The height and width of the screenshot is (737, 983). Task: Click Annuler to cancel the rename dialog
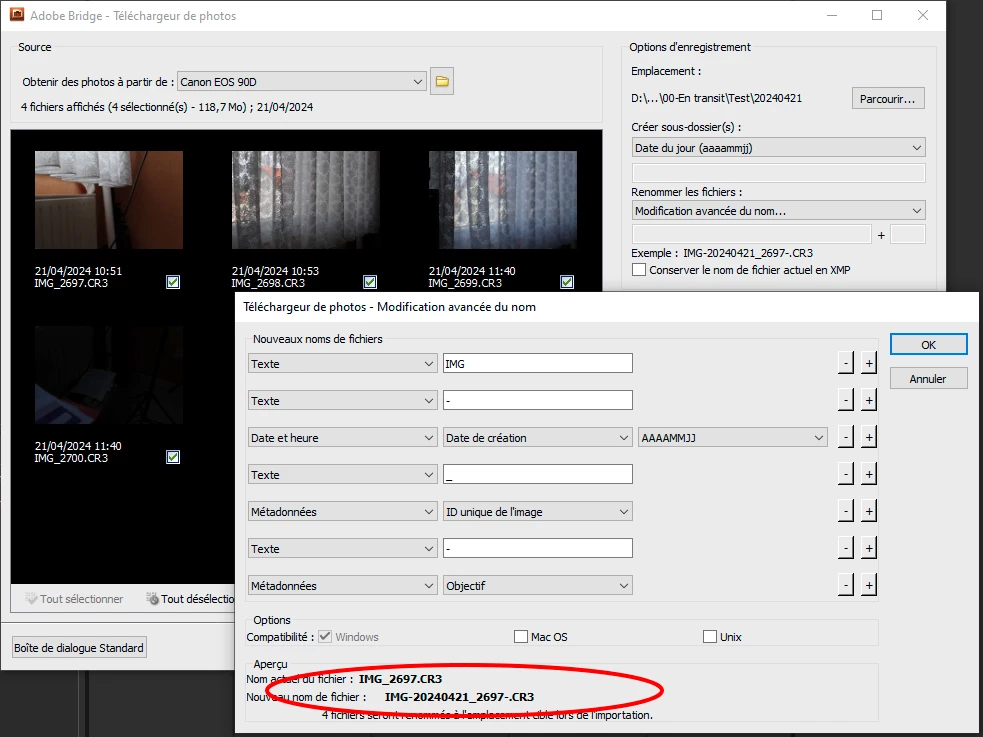pyautogui.click(x=928, y=379)
